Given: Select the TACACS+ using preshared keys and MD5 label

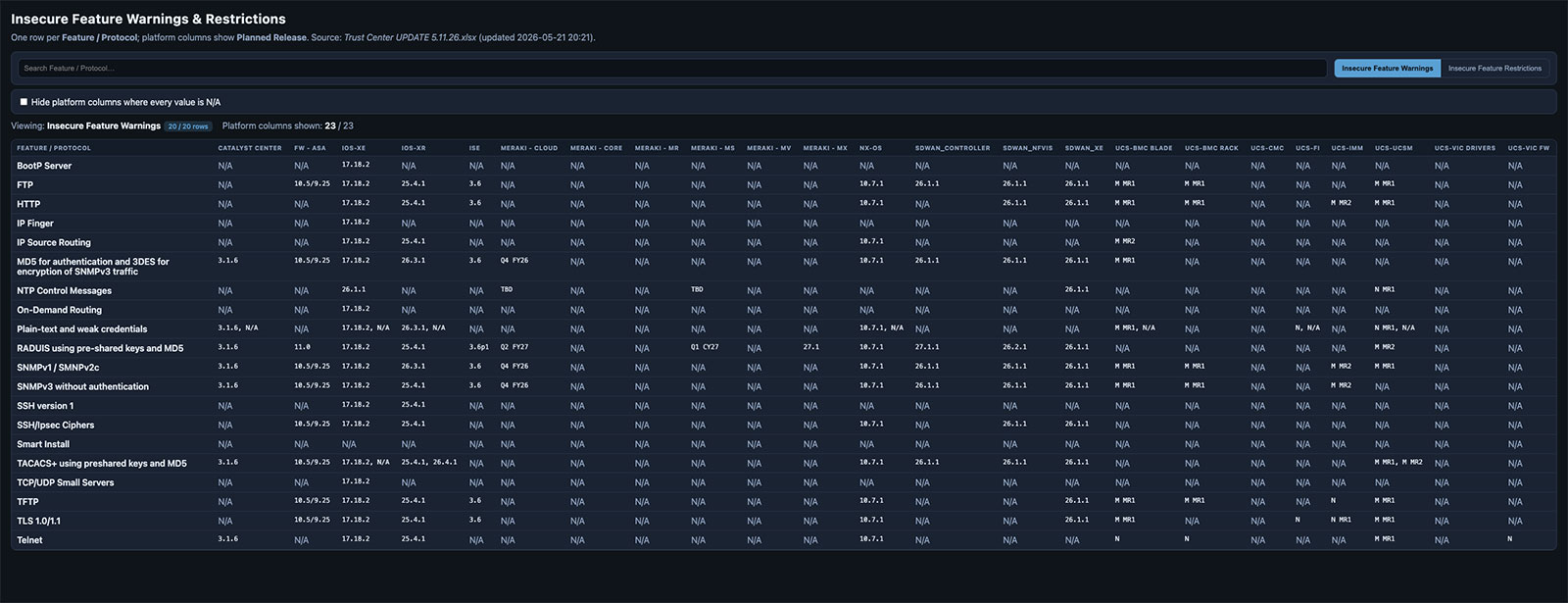Looking at the screenshot, I should point(102,464).
